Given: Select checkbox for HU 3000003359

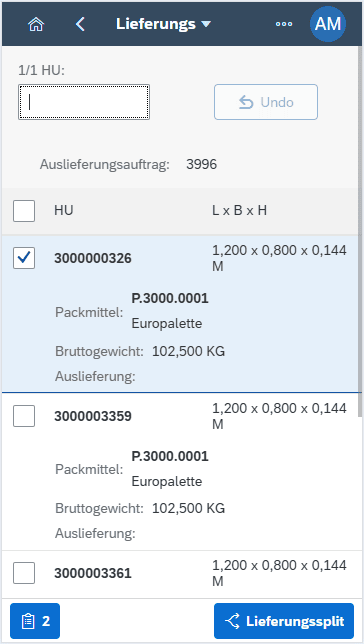Looking at the screenshot, I should (x=24, y=416).
